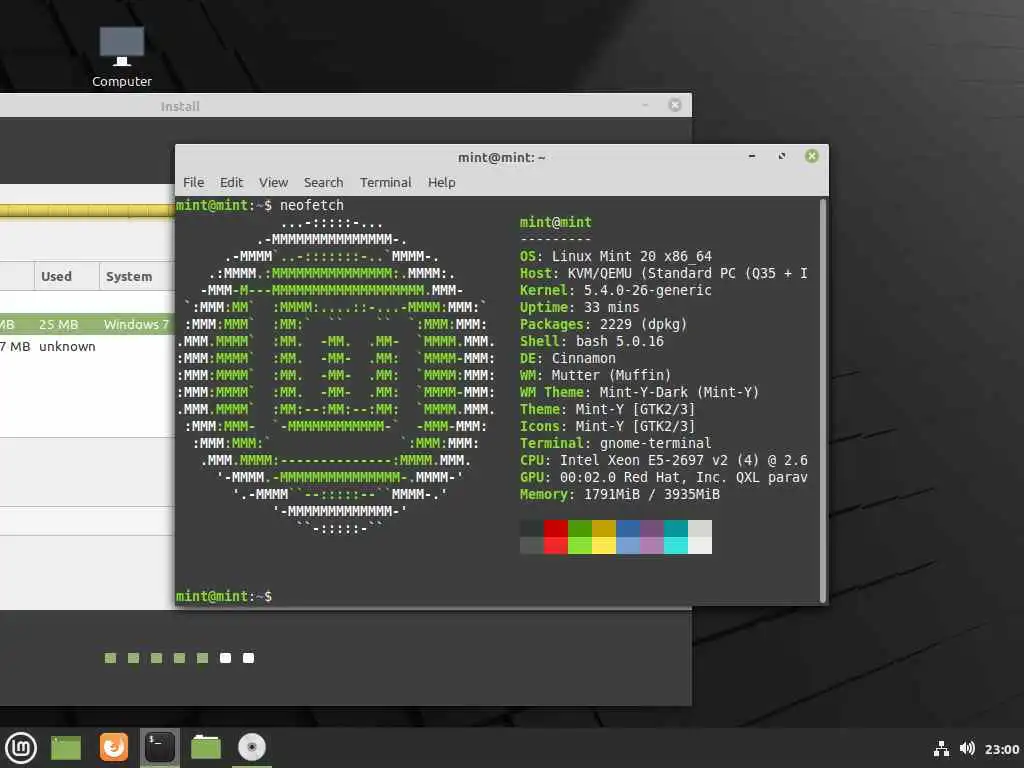This screenshot has width=1024, height=768.
Task: Click the System column header in installer
Action: (136, 276)
